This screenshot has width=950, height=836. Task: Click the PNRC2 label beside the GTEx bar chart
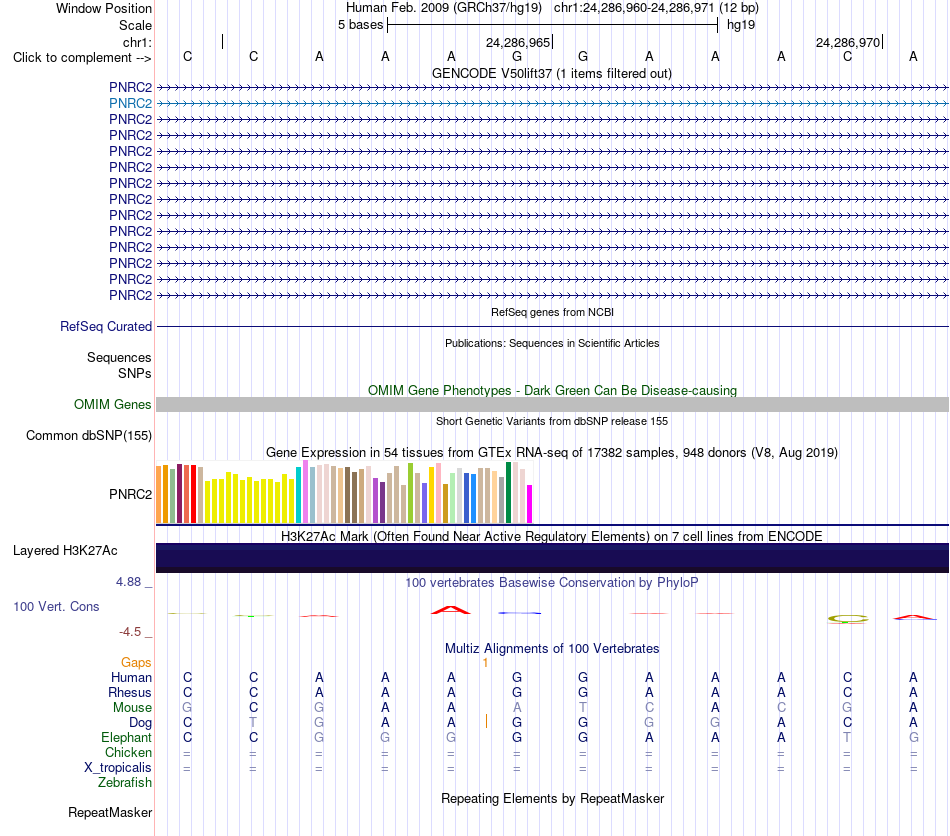tap(130, 494)
